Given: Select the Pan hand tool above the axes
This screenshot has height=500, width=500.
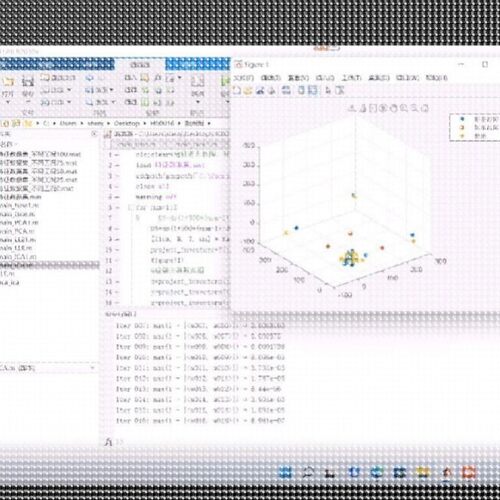Looking at the screenshot, I should pyautogui.click(x=394, y=108).
